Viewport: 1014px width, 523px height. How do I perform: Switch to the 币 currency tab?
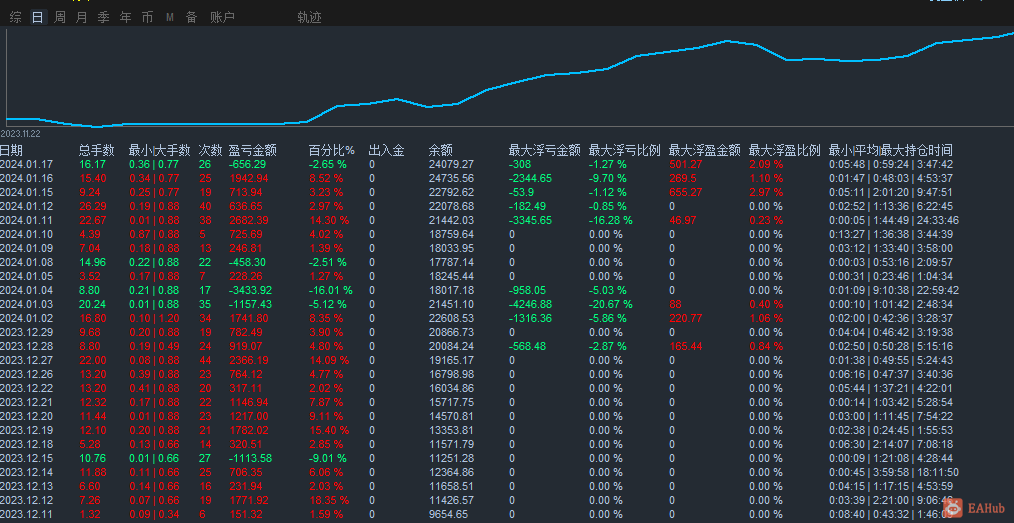(x=148, y=17)
